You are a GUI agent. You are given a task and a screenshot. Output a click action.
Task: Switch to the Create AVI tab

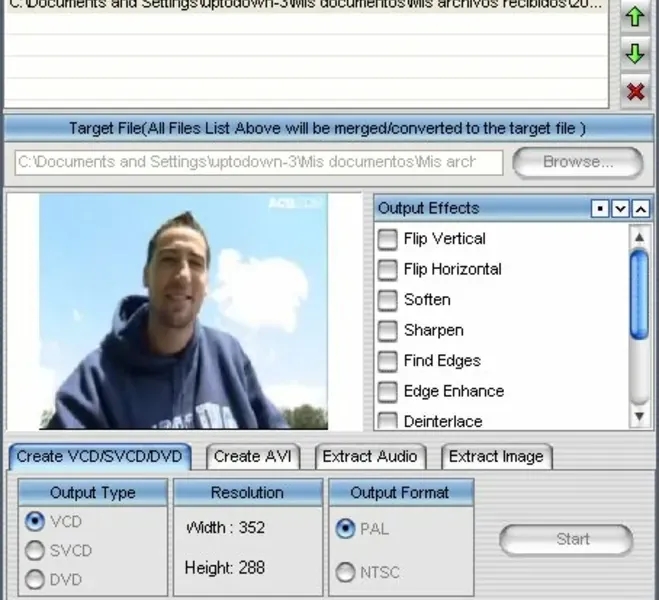coord(253,457)
